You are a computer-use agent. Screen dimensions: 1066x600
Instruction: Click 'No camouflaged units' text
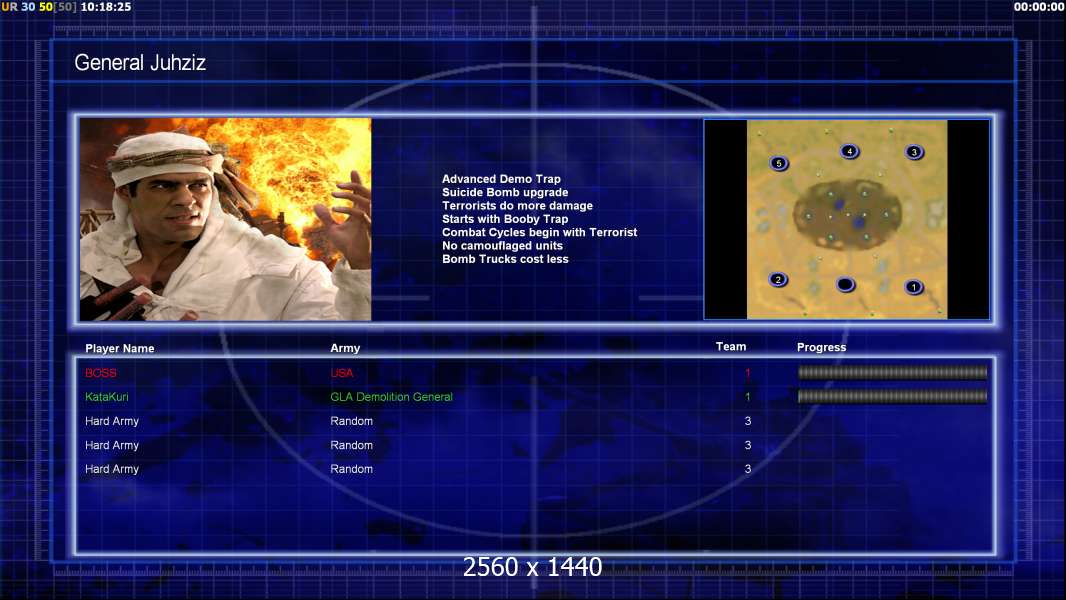point(502,245)
